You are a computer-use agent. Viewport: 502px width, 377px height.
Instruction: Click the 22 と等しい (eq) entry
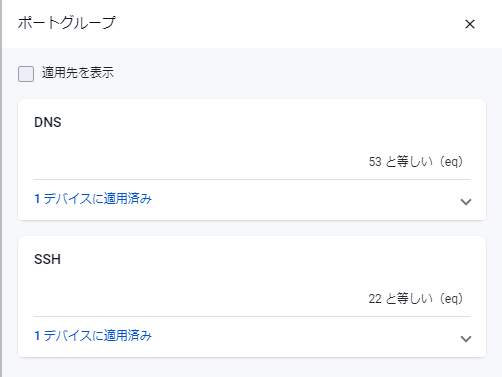[x=416, y=299]
